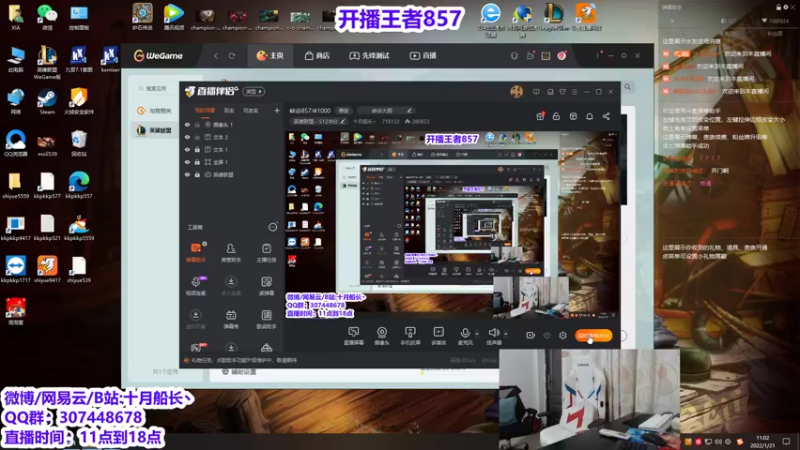Select the 文本 2 source row

(x=232, y=137)
